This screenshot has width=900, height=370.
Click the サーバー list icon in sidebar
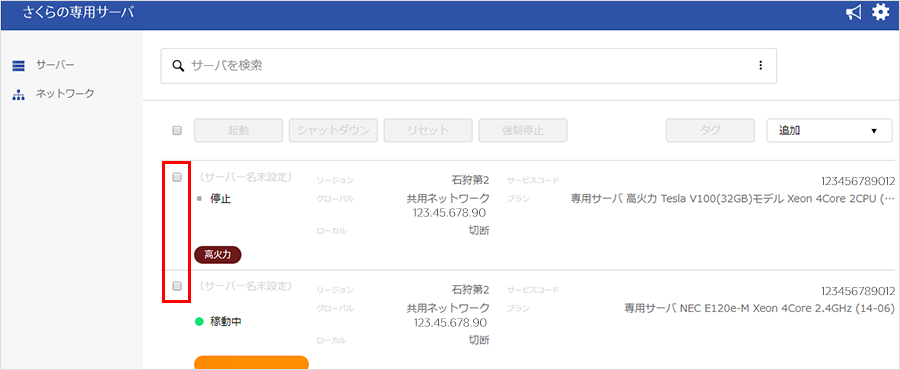coord(18,65)
